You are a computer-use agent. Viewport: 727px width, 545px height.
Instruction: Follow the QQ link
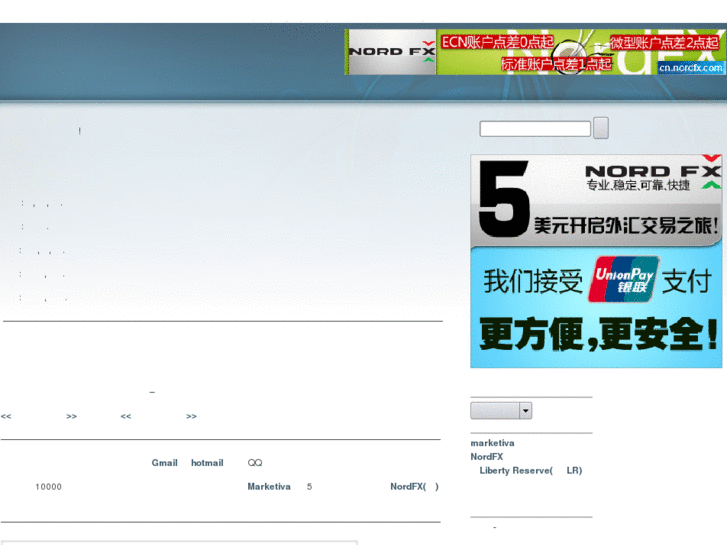[255, 463]
